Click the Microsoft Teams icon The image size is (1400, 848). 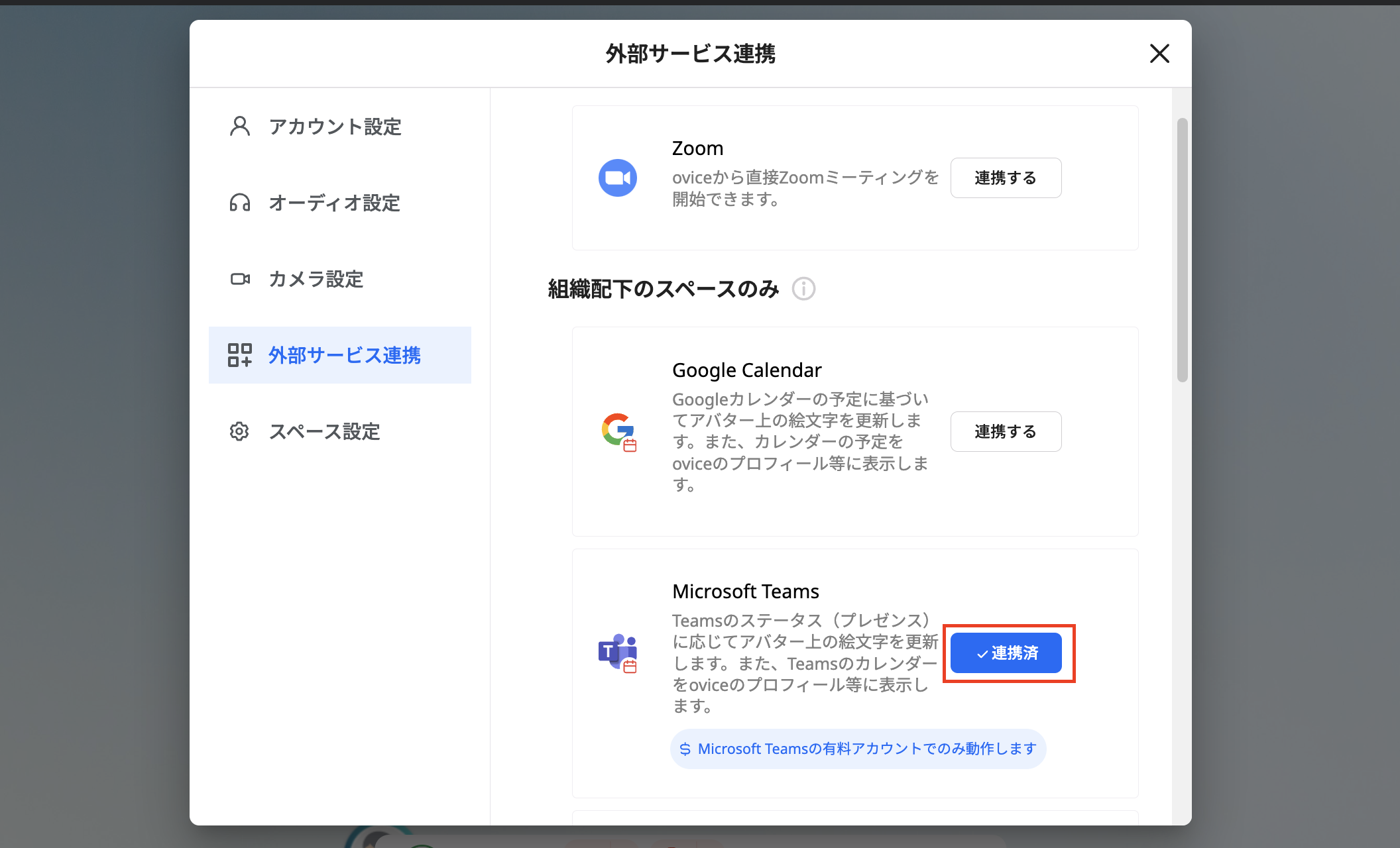click(x=618, y=653)
